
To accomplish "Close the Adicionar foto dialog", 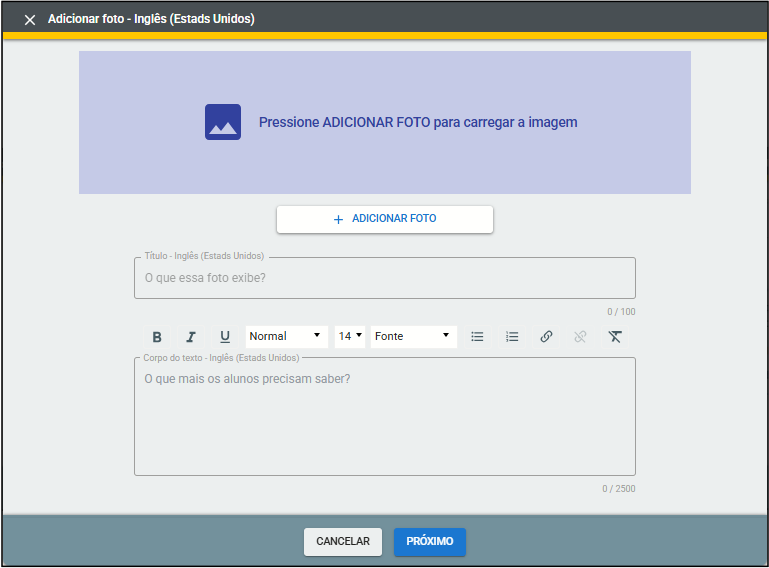I will 30,20.
